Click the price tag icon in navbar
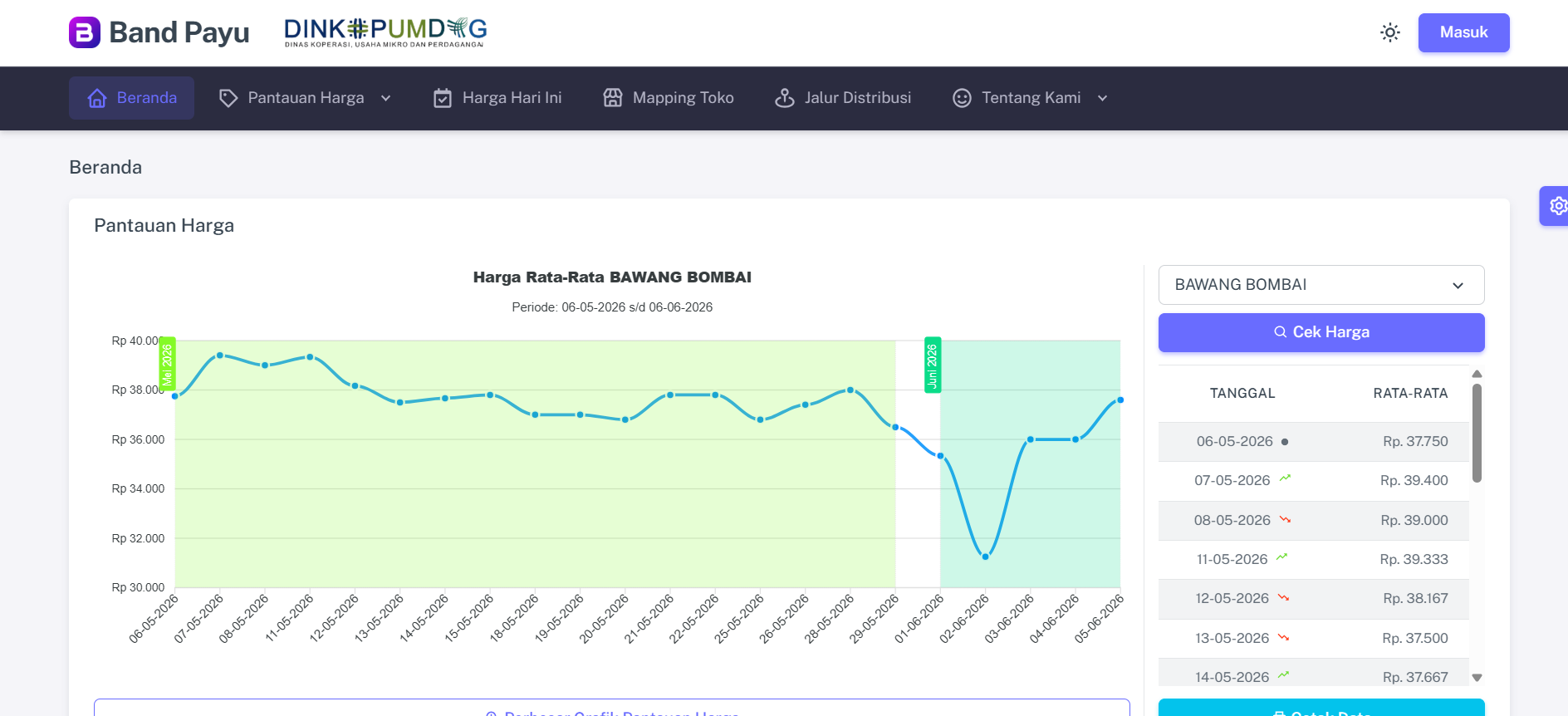The image size is (1568, 716). pos(228,98)
